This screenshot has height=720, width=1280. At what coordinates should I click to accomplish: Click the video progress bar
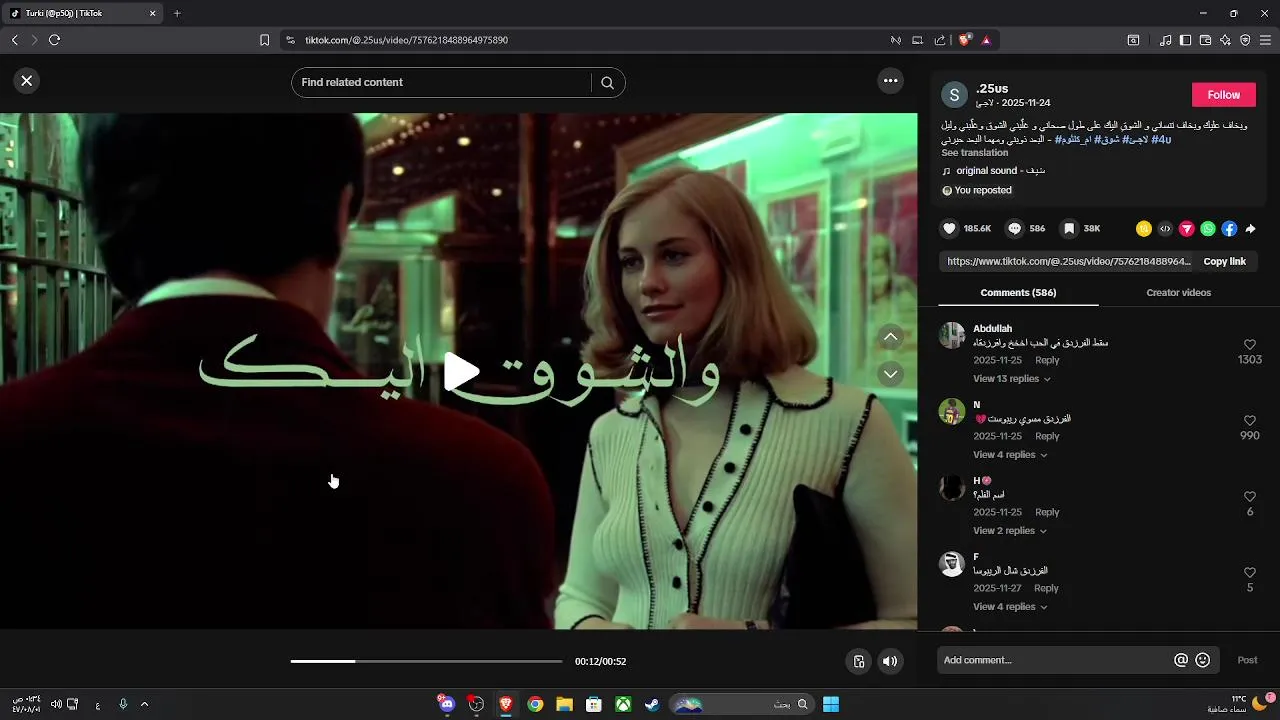pyautogui.click(x=426, y=661)
